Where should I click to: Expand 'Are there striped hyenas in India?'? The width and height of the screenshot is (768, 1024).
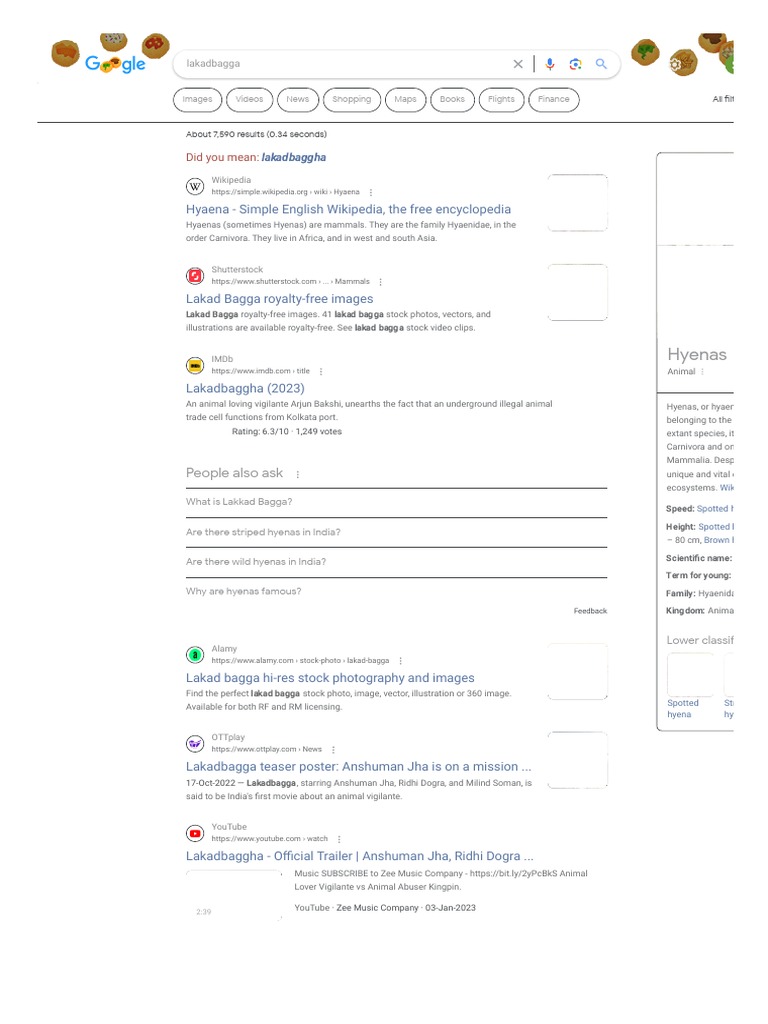pyautogui.click(x=396, y=532)
